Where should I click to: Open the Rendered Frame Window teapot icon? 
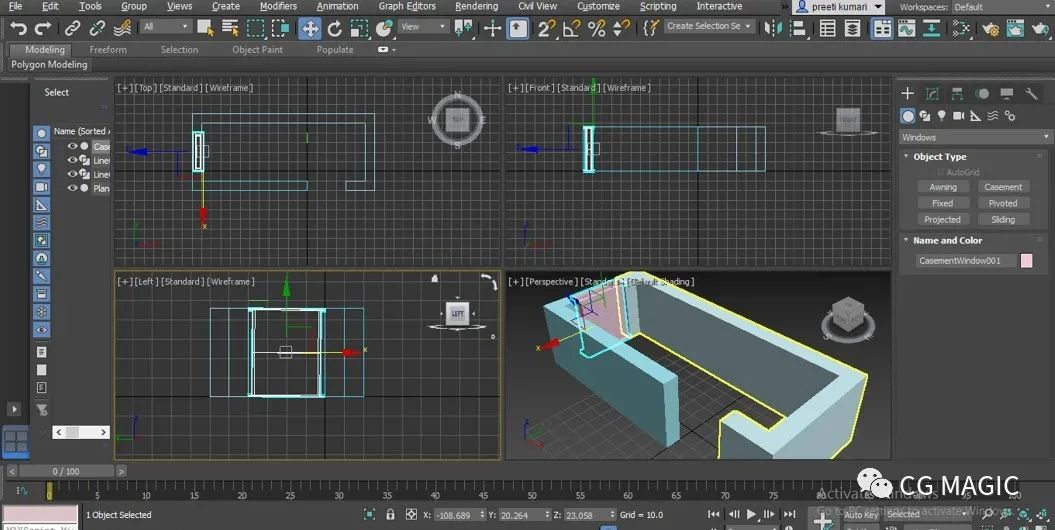(1015, 28)
